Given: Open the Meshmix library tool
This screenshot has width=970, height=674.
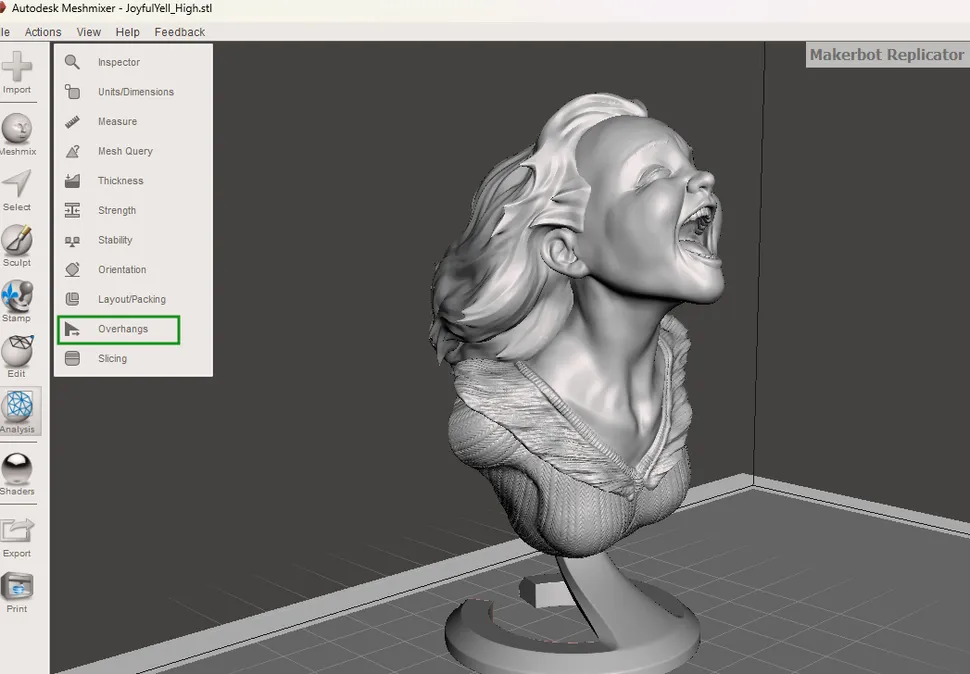Looking at the screenshot, I should [17, 134].
